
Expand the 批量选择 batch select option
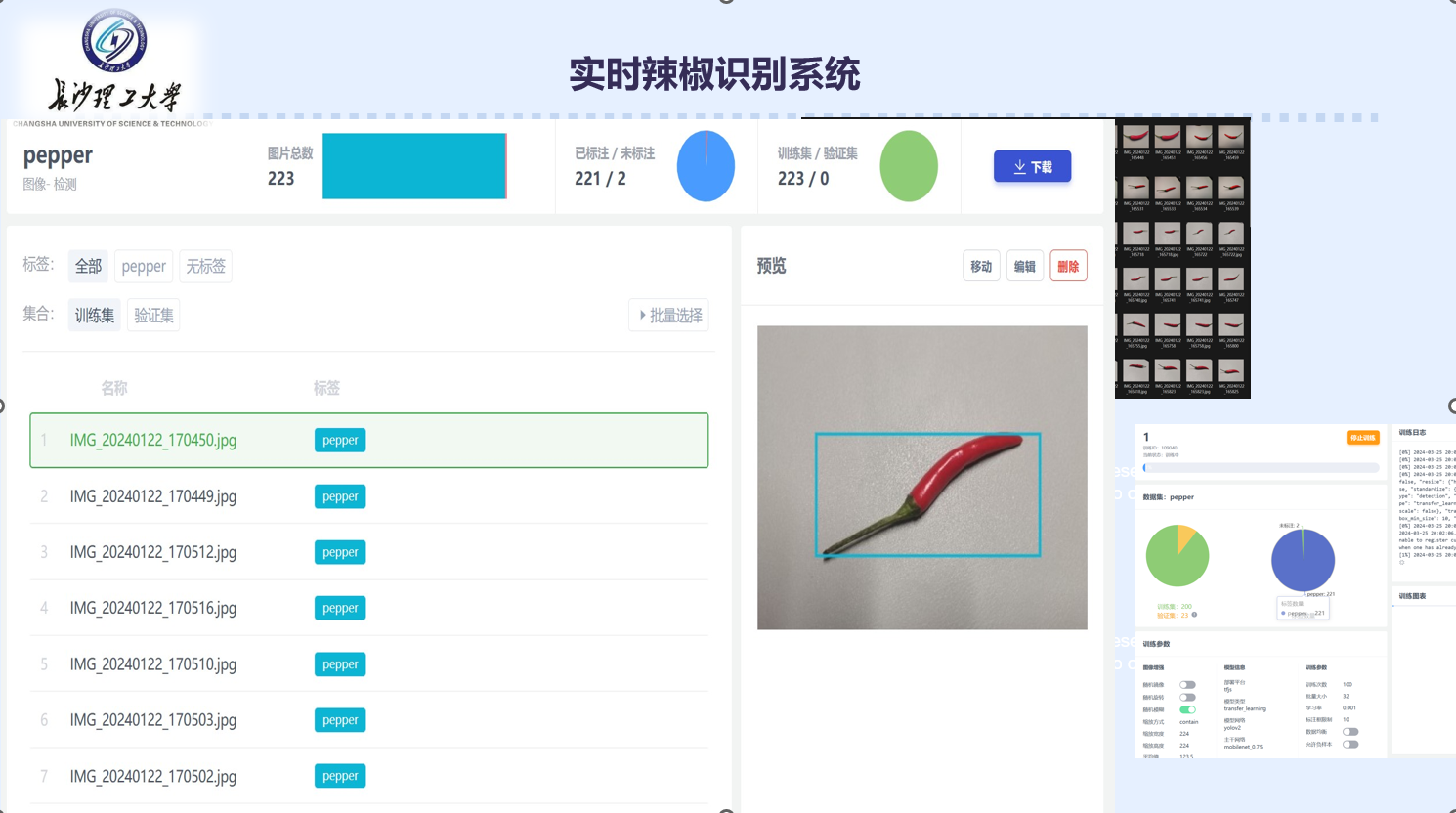pos(669,315)
